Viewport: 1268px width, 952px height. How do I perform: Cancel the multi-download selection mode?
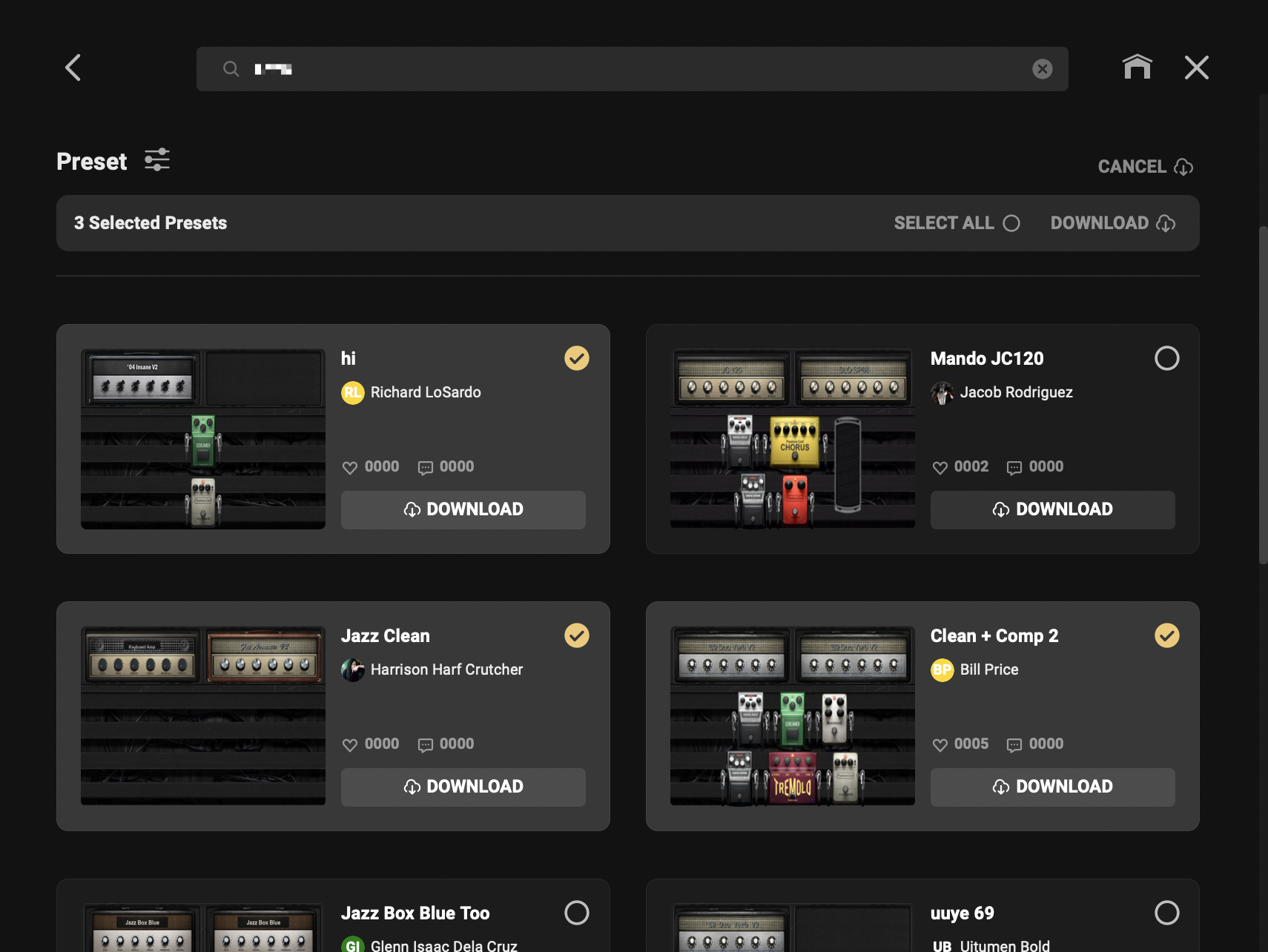(1146, 167)
